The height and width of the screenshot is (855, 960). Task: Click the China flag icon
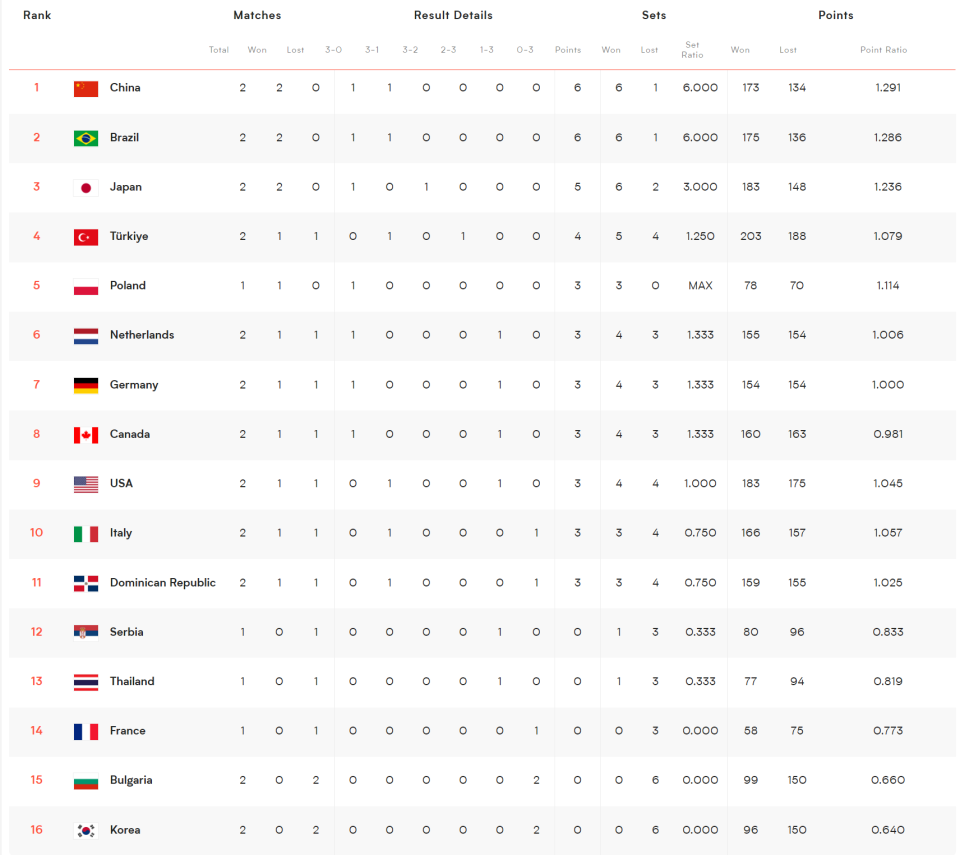(86, 89)
